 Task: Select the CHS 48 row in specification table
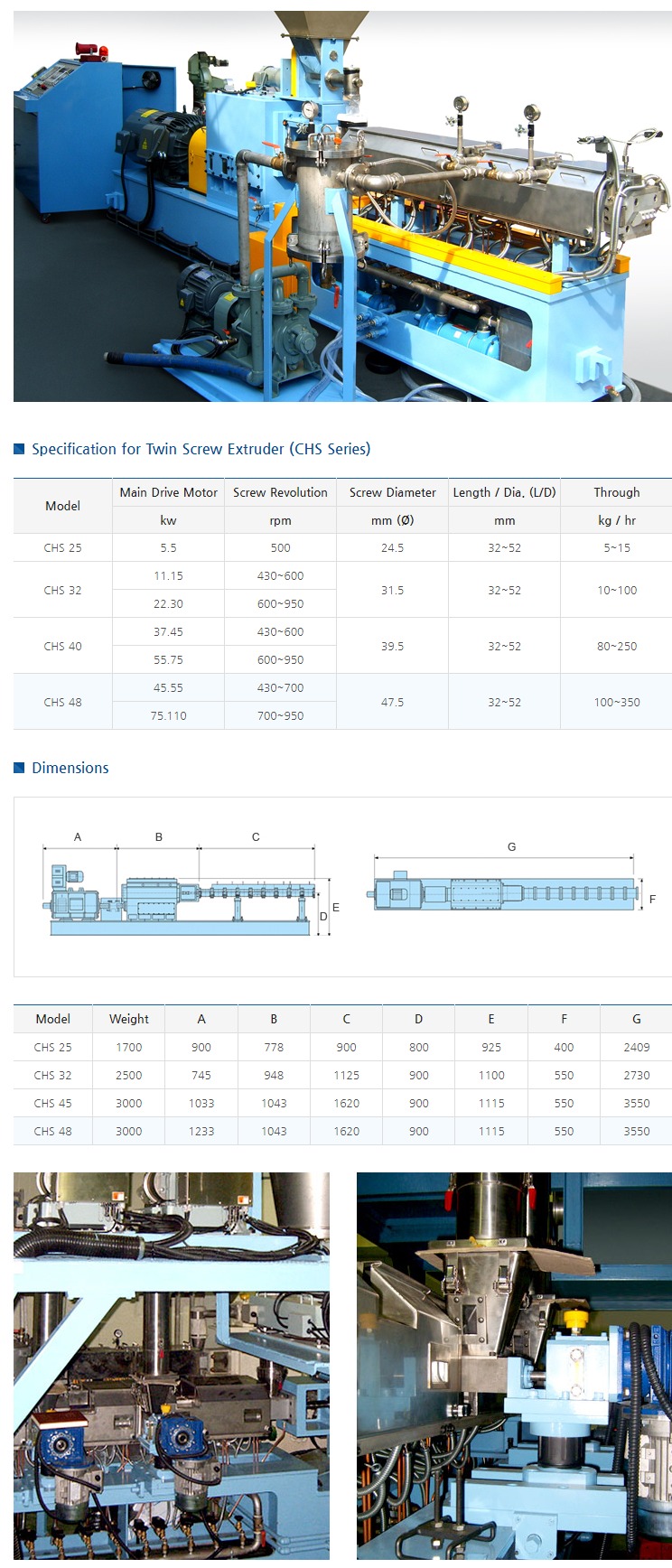(342, 702)
